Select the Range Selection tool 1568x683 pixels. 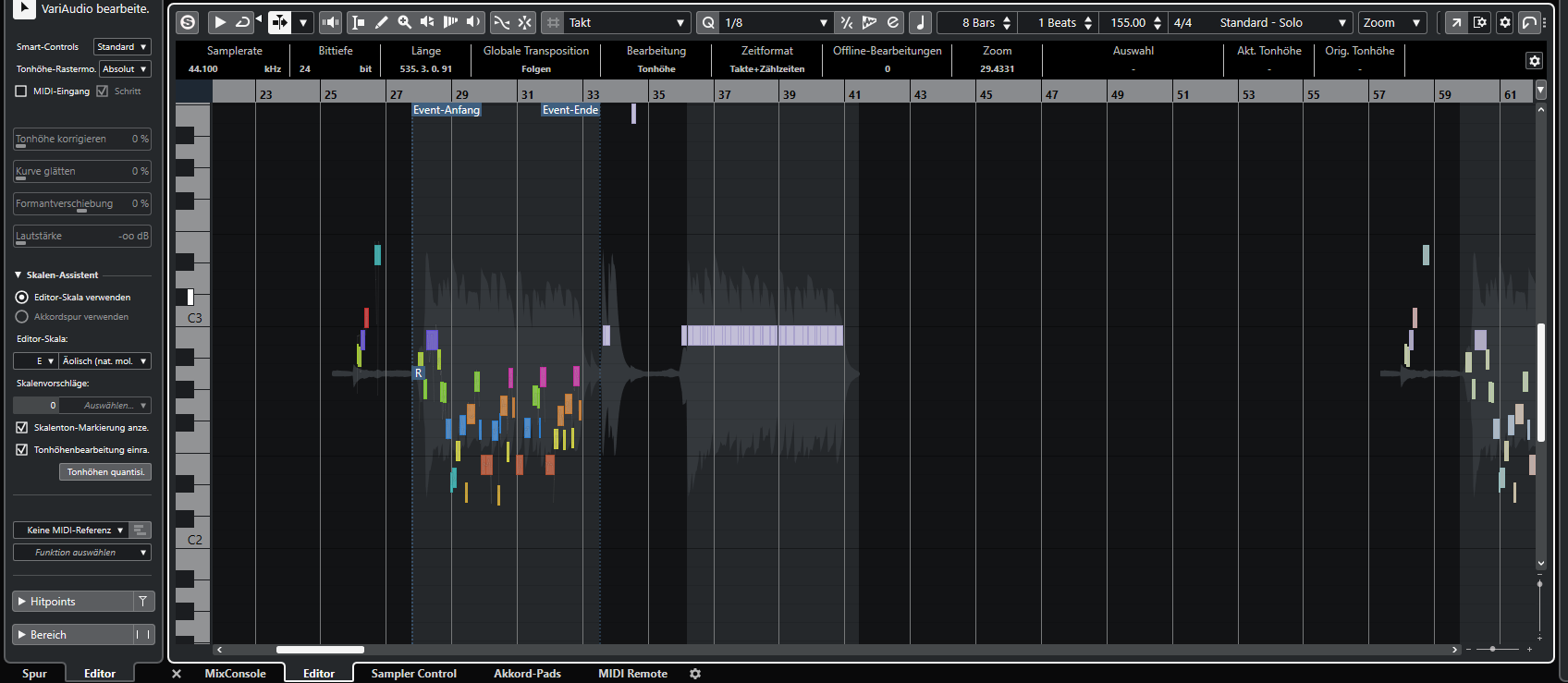(358, 22)
